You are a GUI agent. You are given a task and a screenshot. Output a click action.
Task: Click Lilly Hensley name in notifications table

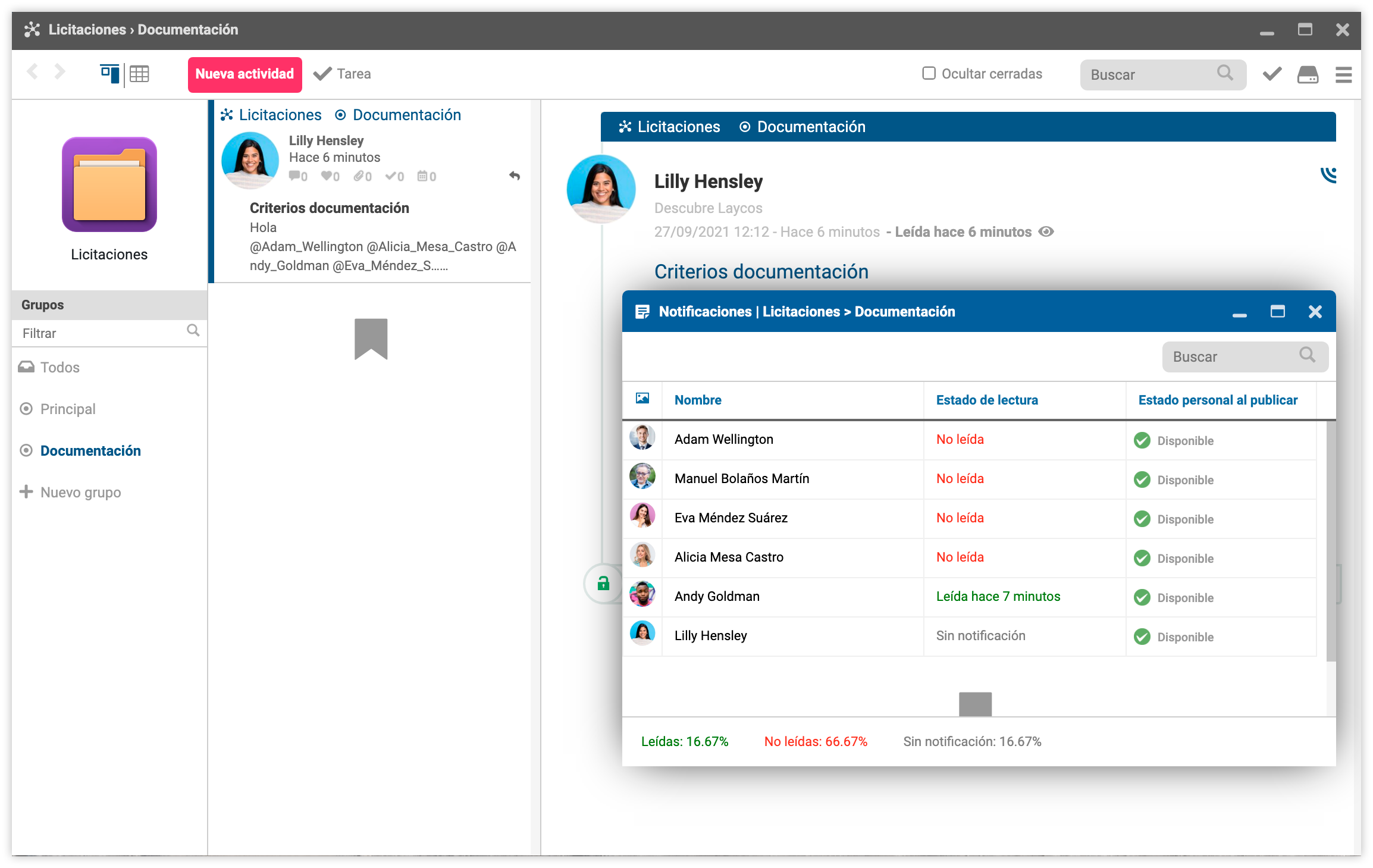click(710, 635)
